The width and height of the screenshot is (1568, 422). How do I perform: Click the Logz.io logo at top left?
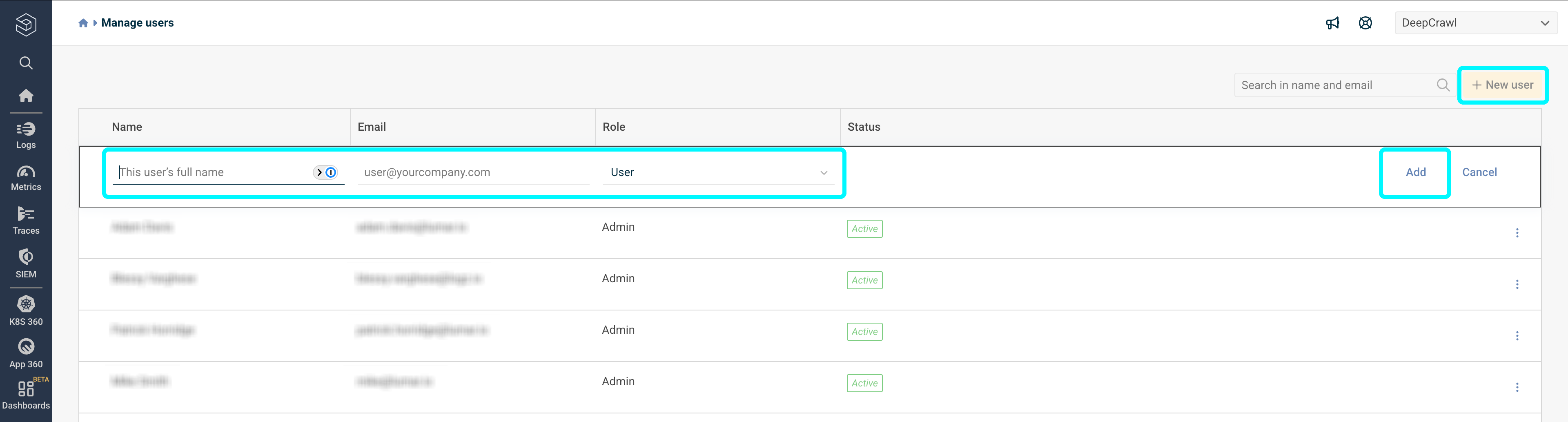click(26, 25)
